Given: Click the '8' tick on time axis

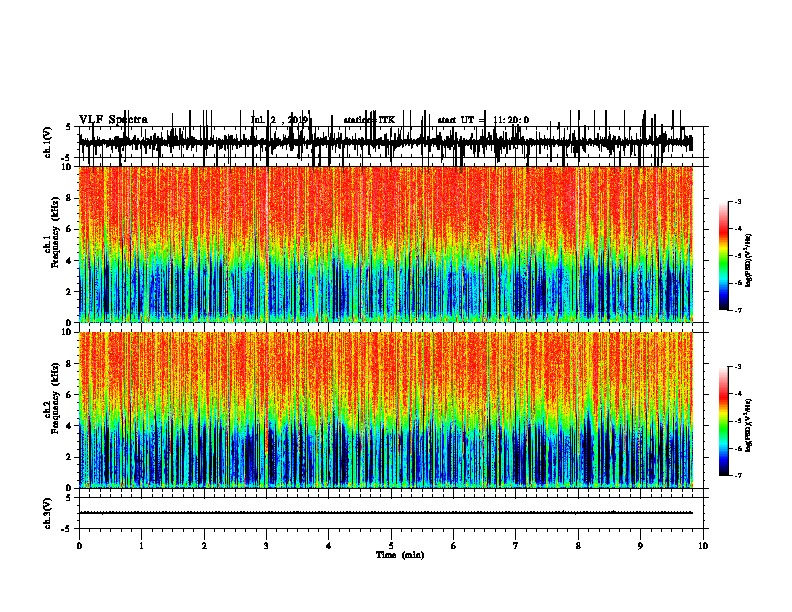Looking at the screenshot, I should click(578, 546).
